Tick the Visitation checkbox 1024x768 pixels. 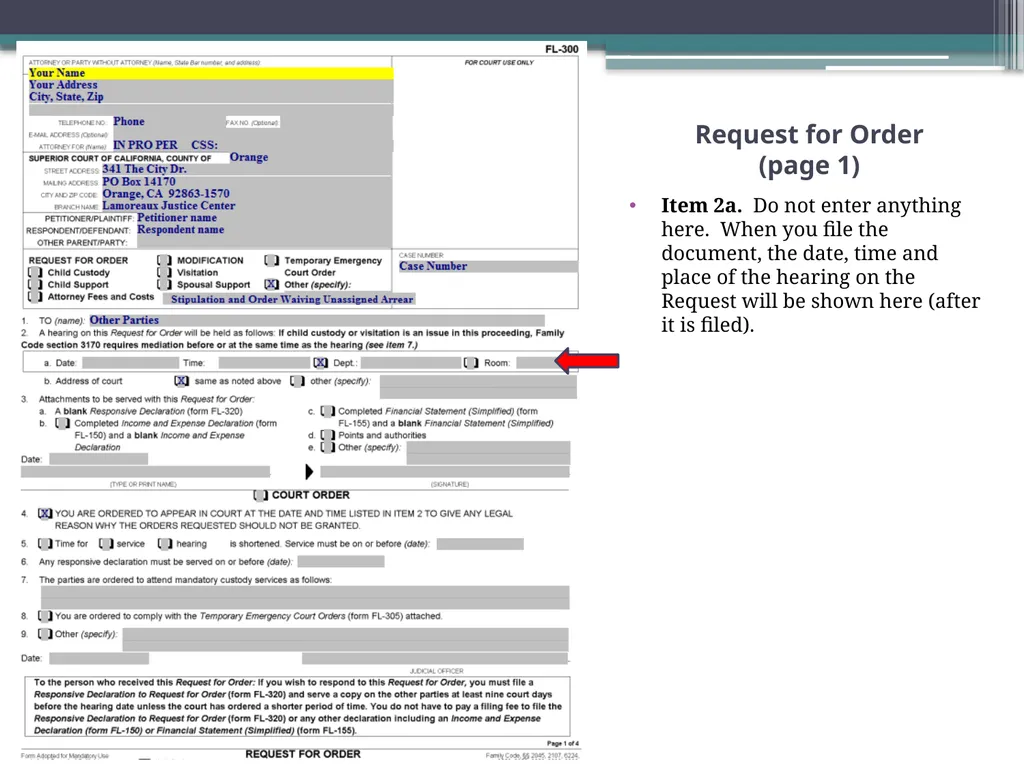tap(165, 272)
